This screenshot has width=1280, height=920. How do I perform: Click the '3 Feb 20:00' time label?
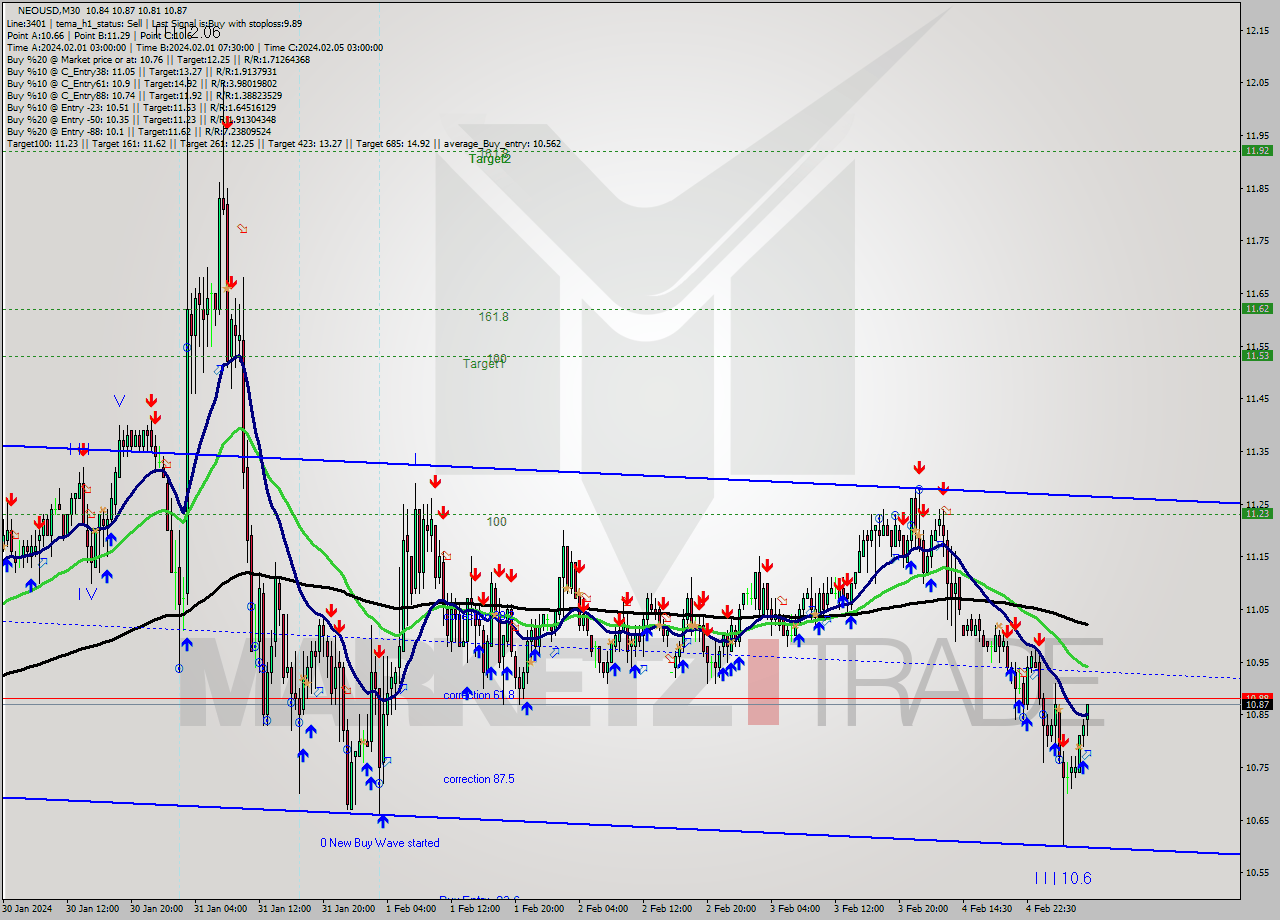pyautogui.click(x=923, y=909)
